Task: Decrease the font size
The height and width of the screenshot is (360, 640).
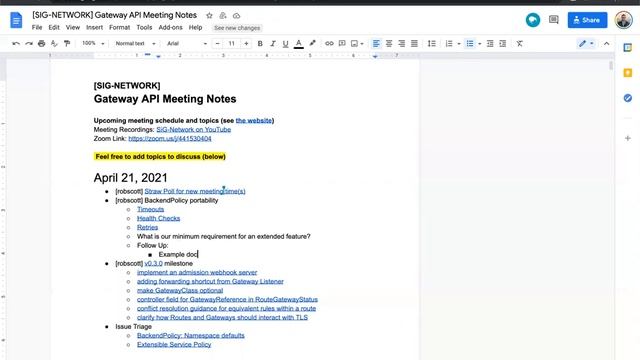Action: pos(218,43)
